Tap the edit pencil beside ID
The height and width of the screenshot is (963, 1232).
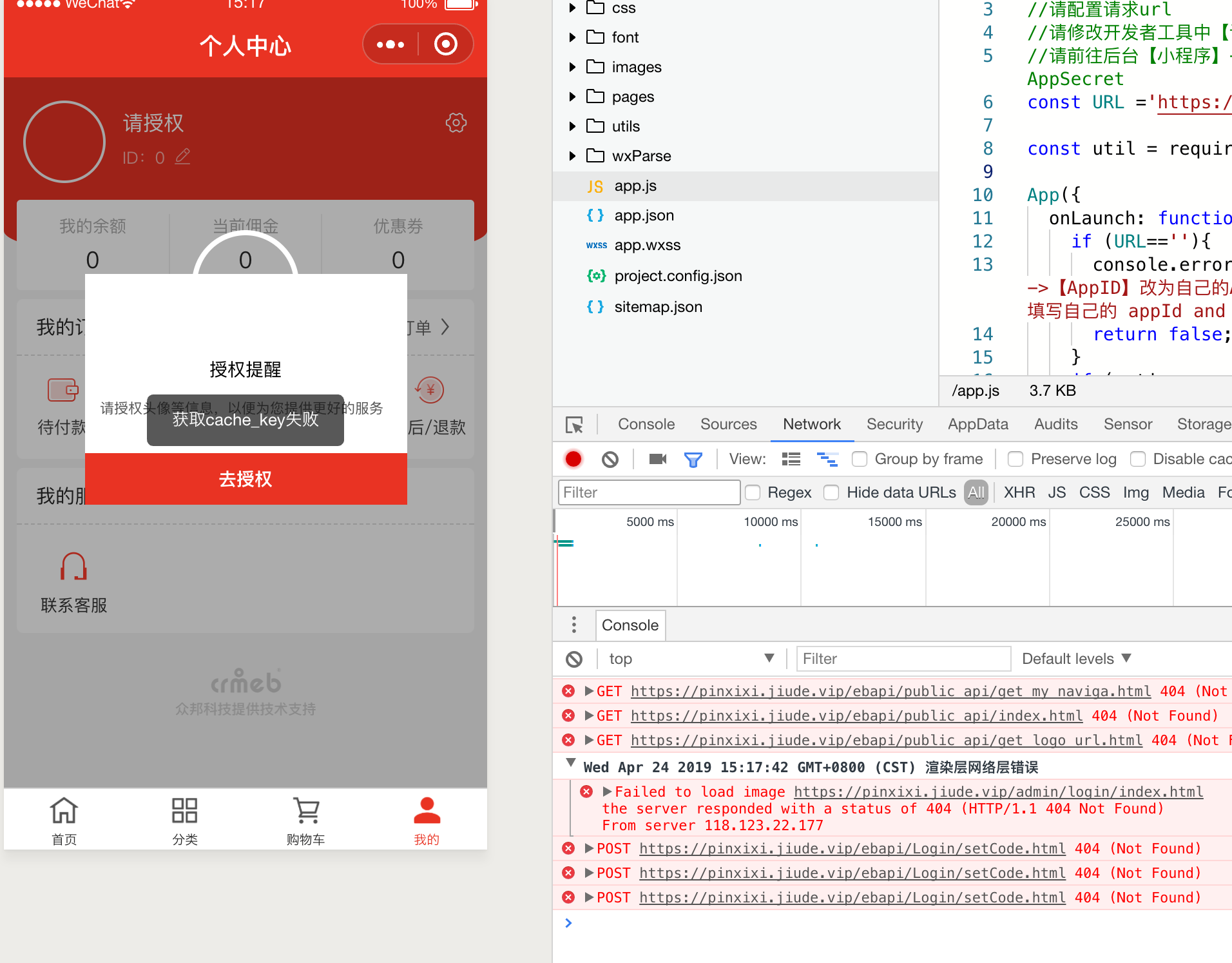click(183, 157)
